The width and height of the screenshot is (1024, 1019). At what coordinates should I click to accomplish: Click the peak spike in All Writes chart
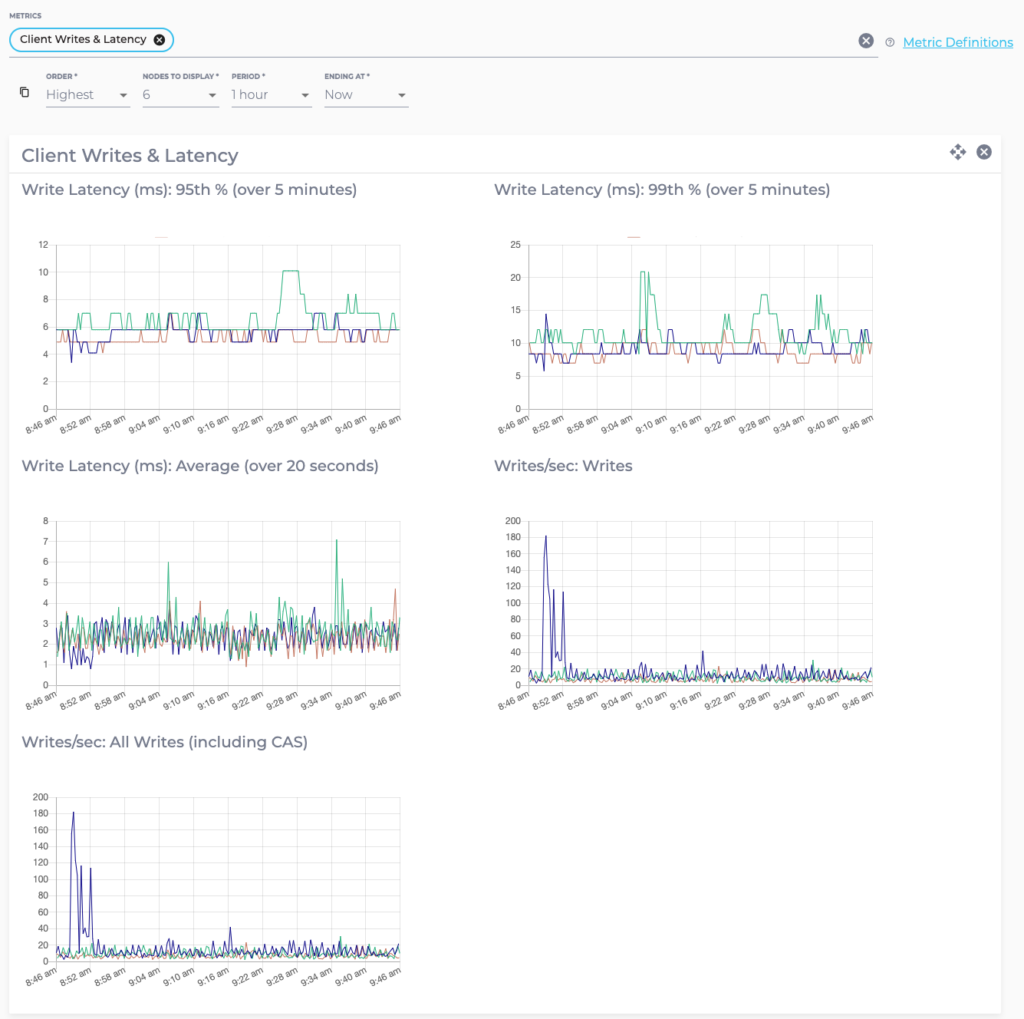tap(73, 812)
